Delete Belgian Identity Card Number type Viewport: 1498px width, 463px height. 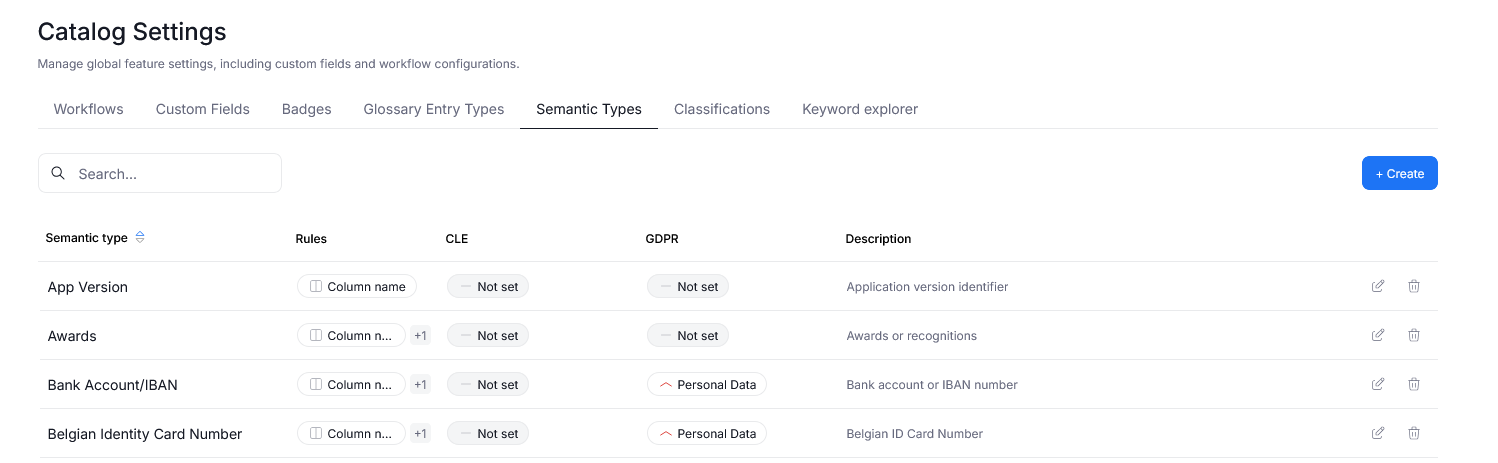pyautogui.click(x=1414, y=433)
